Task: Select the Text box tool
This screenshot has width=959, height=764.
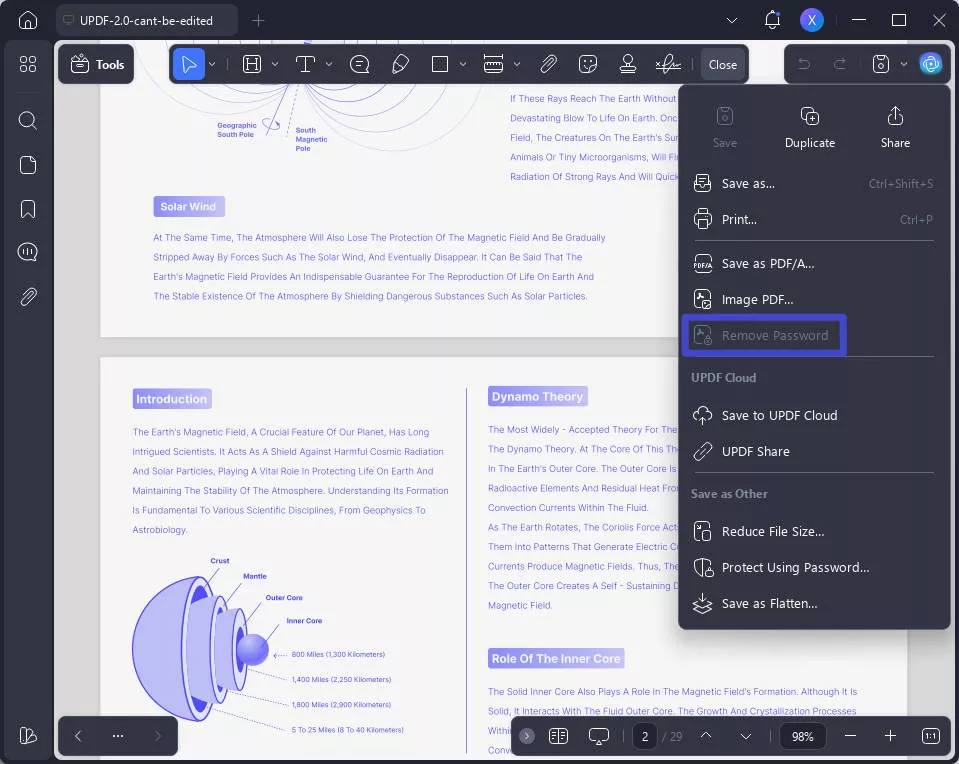Action: 305,64
